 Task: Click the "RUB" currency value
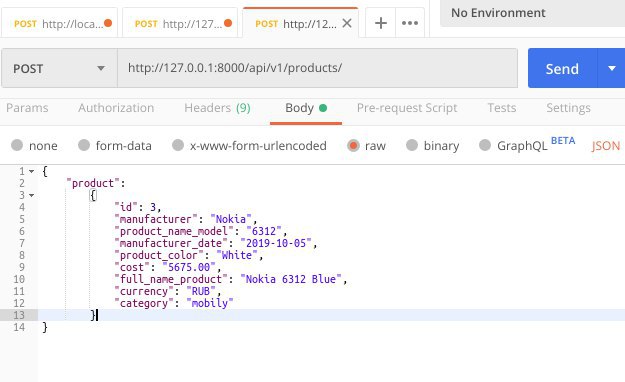[x=201, y=291]
